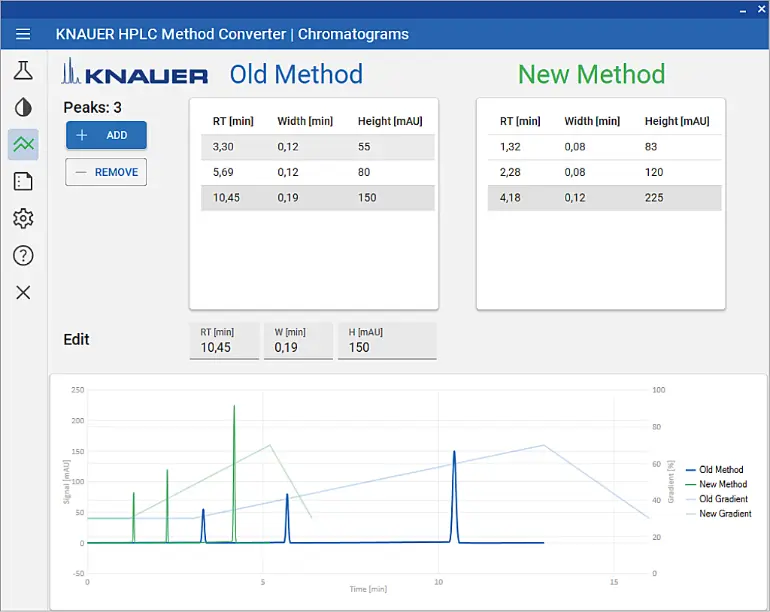Click the Peaks: 3 label

pos(92,108)
